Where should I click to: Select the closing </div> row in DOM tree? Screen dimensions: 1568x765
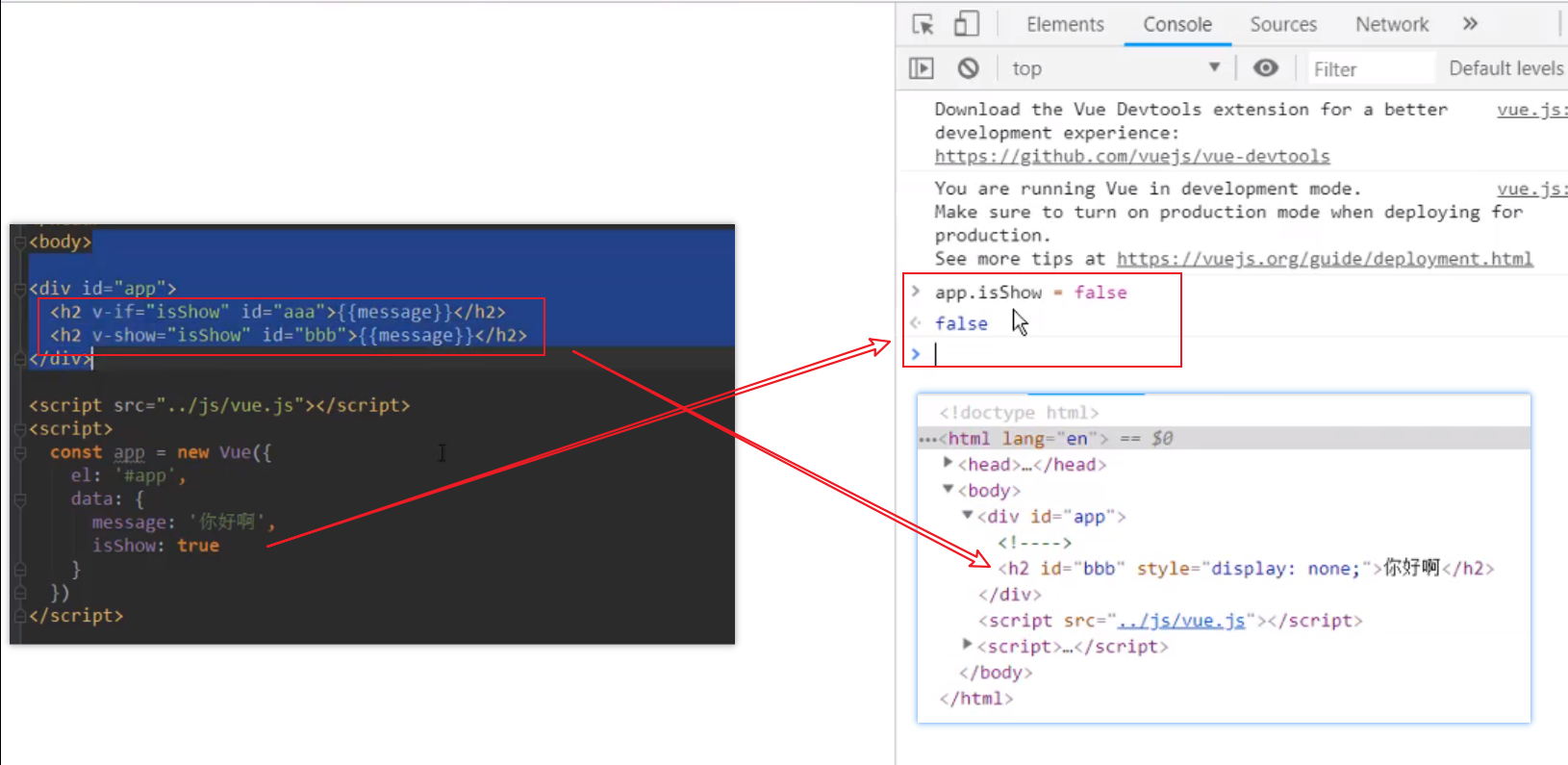tap(1010, 595)
